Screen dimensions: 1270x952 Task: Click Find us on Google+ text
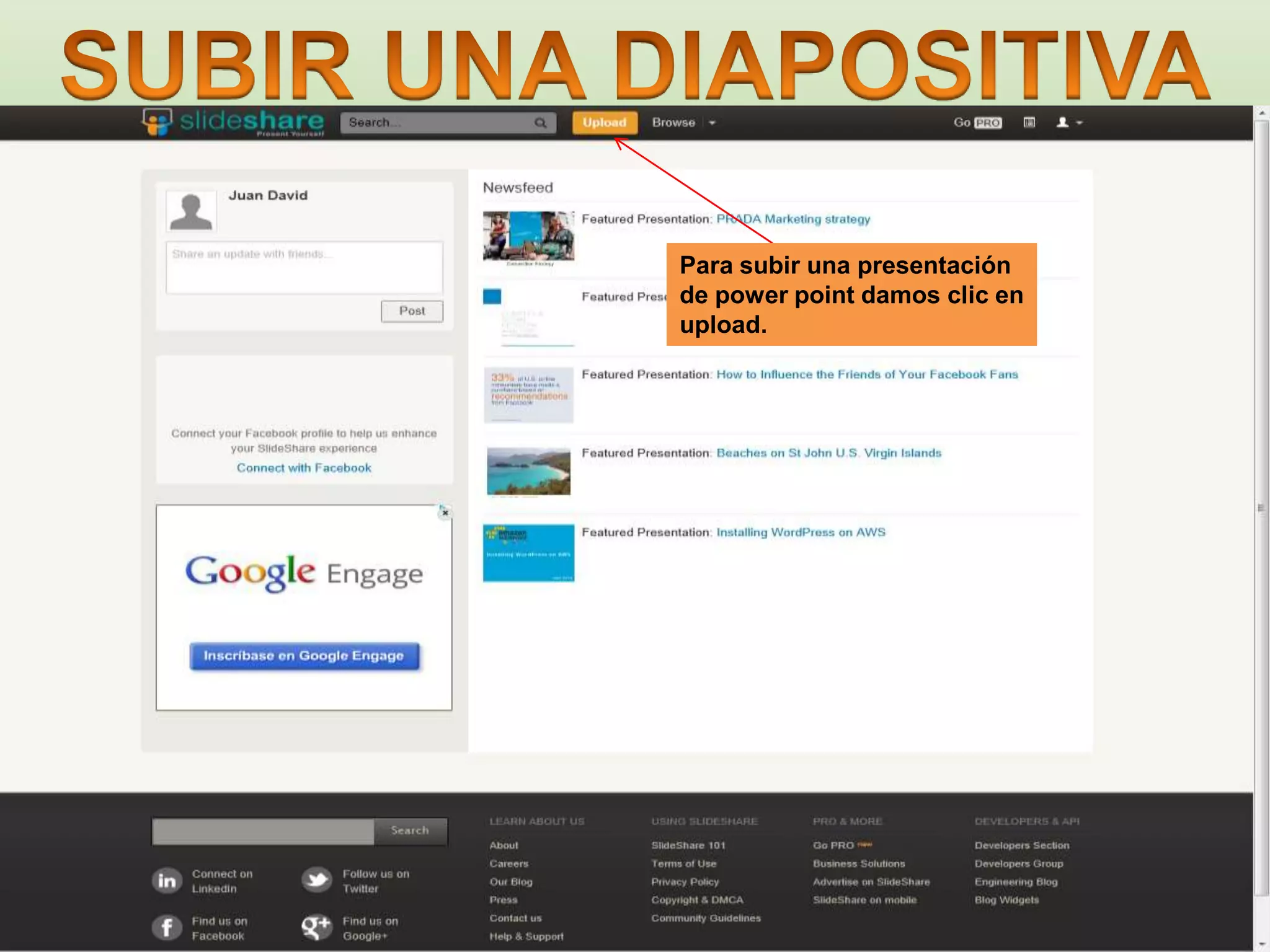coord(370,928)
